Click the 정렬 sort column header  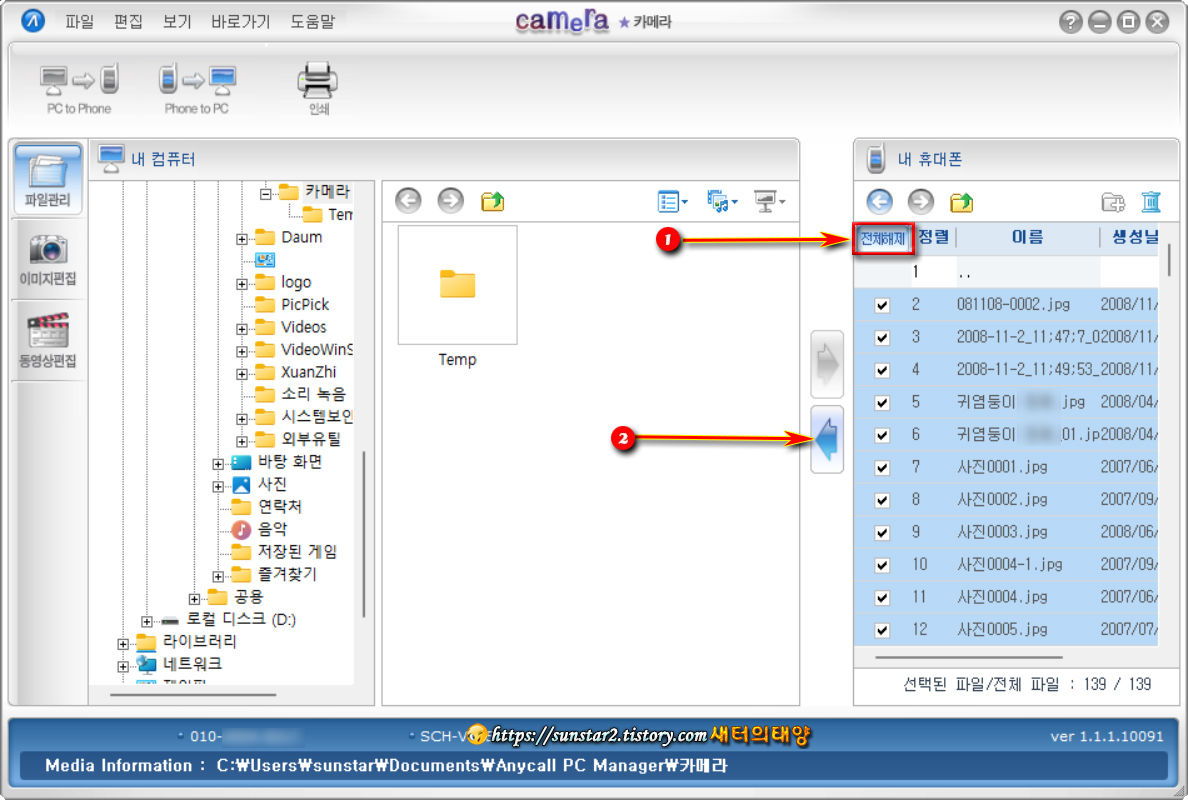(933, 237)
